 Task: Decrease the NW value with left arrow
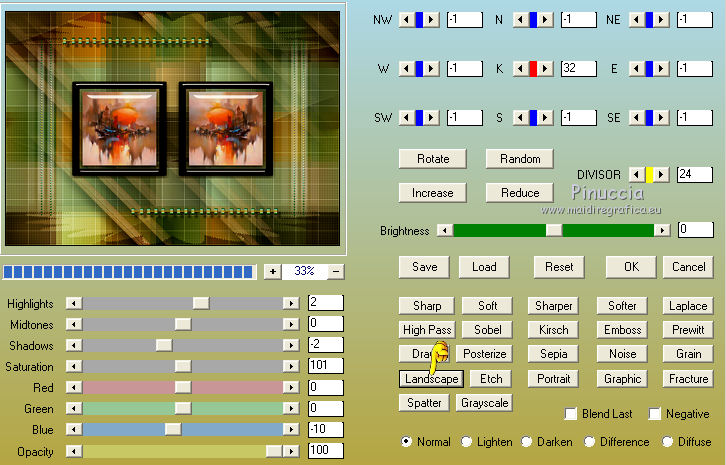tap(407, 19)
